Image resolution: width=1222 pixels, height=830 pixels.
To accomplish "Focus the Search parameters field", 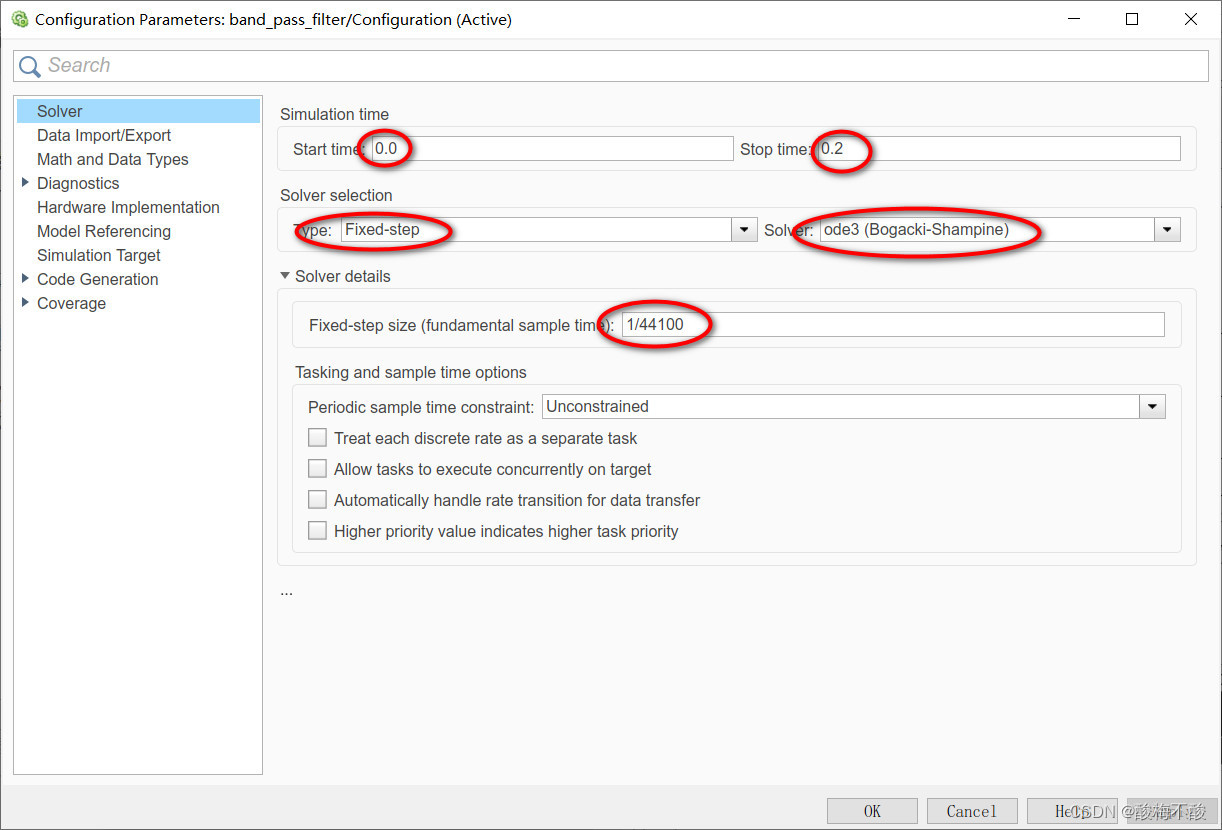I will point(611,66).
